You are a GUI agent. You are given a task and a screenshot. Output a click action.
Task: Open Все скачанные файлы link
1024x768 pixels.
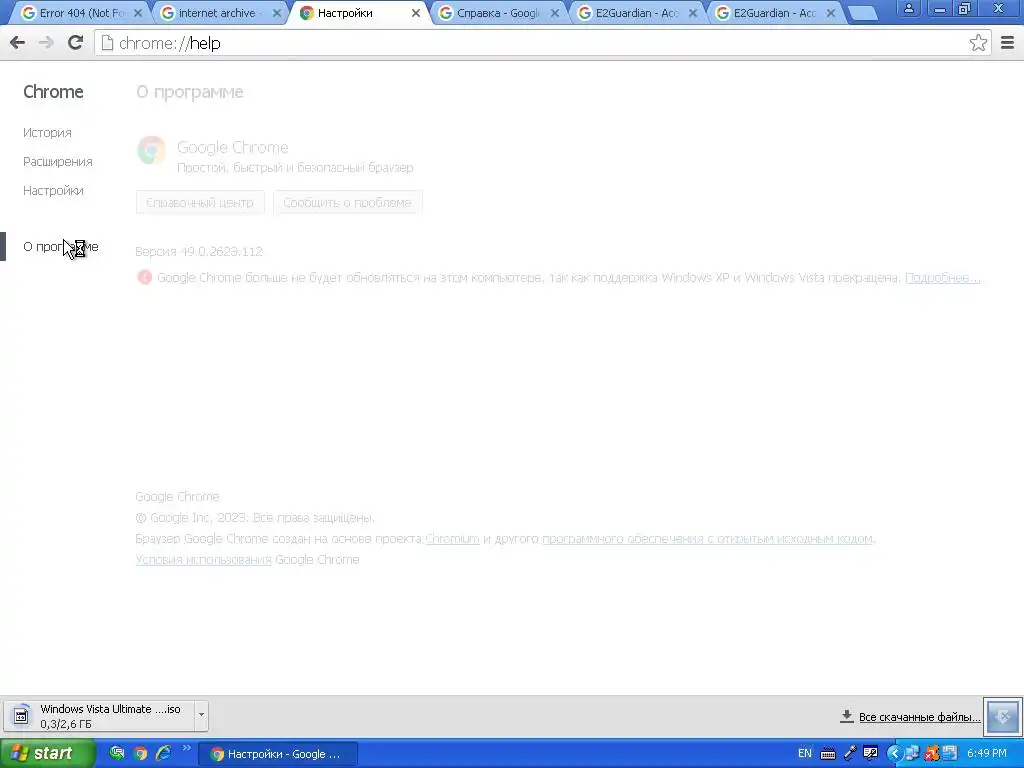point(920,717)
